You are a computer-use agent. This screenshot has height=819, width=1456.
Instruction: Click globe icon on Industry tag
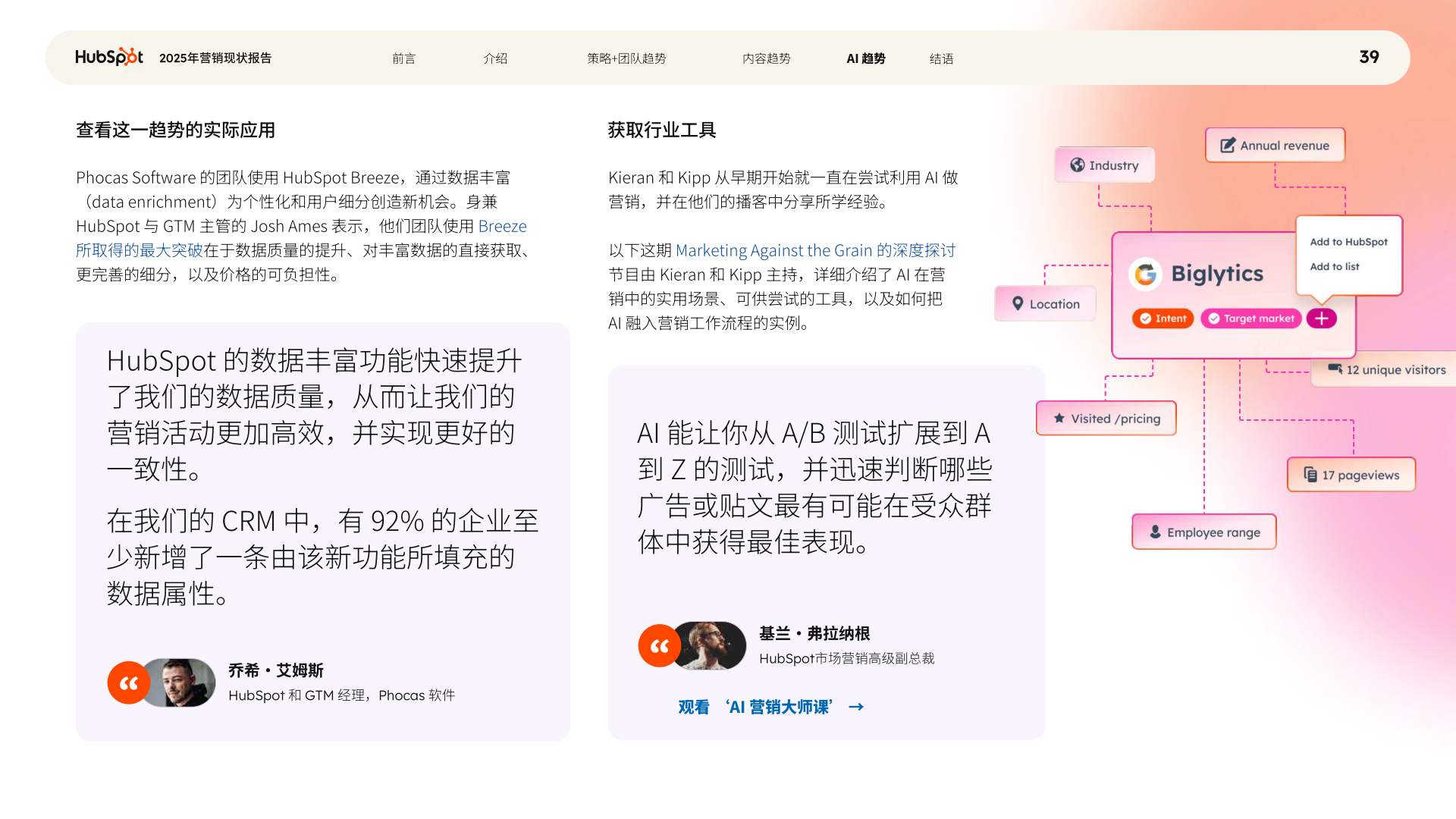click(1077, 165)
